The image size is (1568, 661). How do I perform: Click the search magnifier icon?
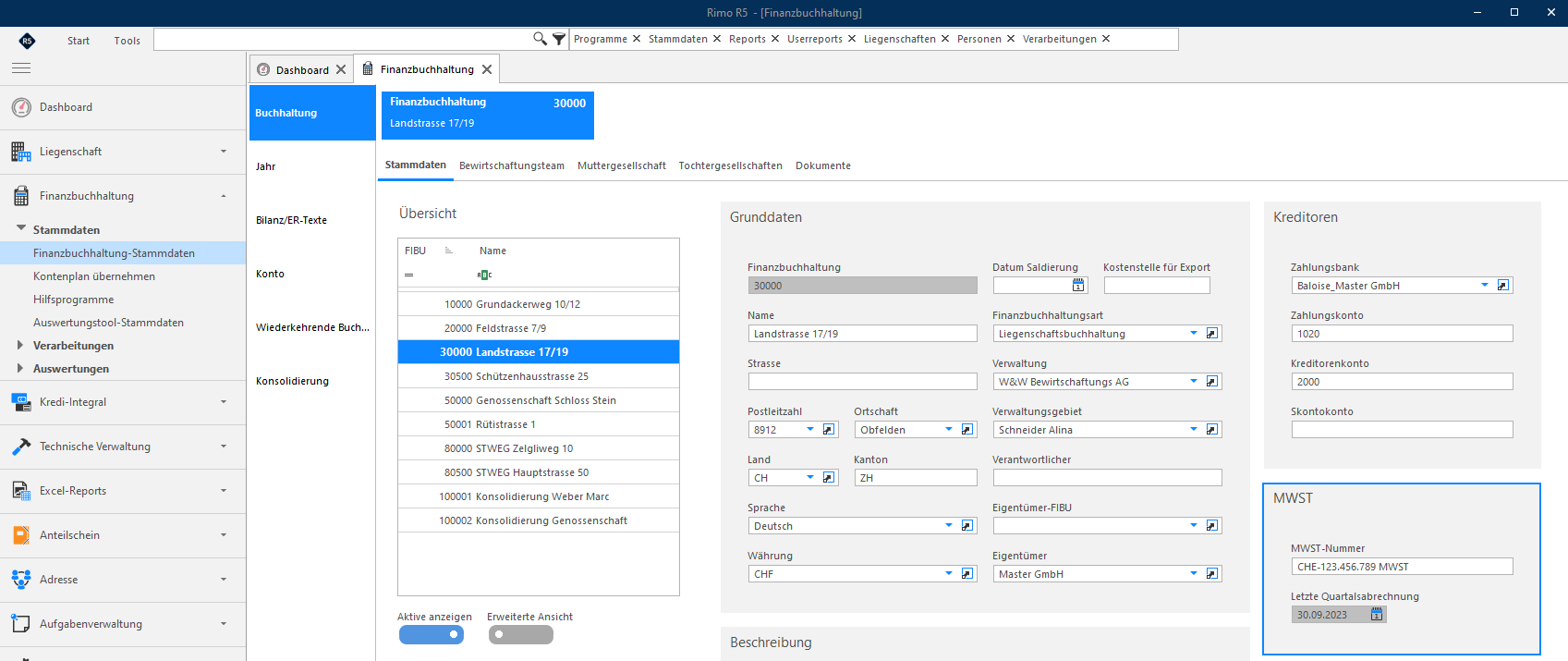540,39
